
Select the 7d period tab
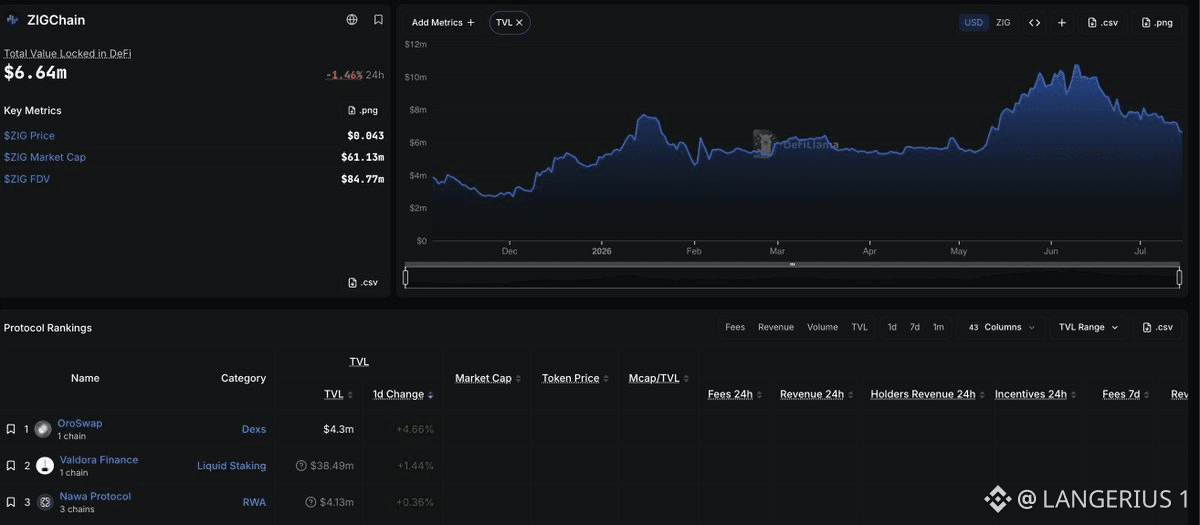click(x=914, y=327)
